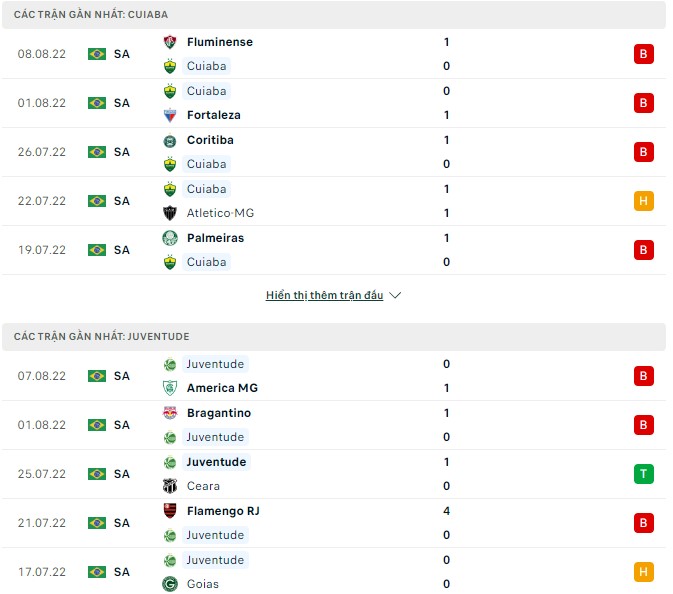Open the 'Hiển thị thêm trận đấu' link
Image resolution: width=673 pixels, height=594 pixels.
coord(325,296)
